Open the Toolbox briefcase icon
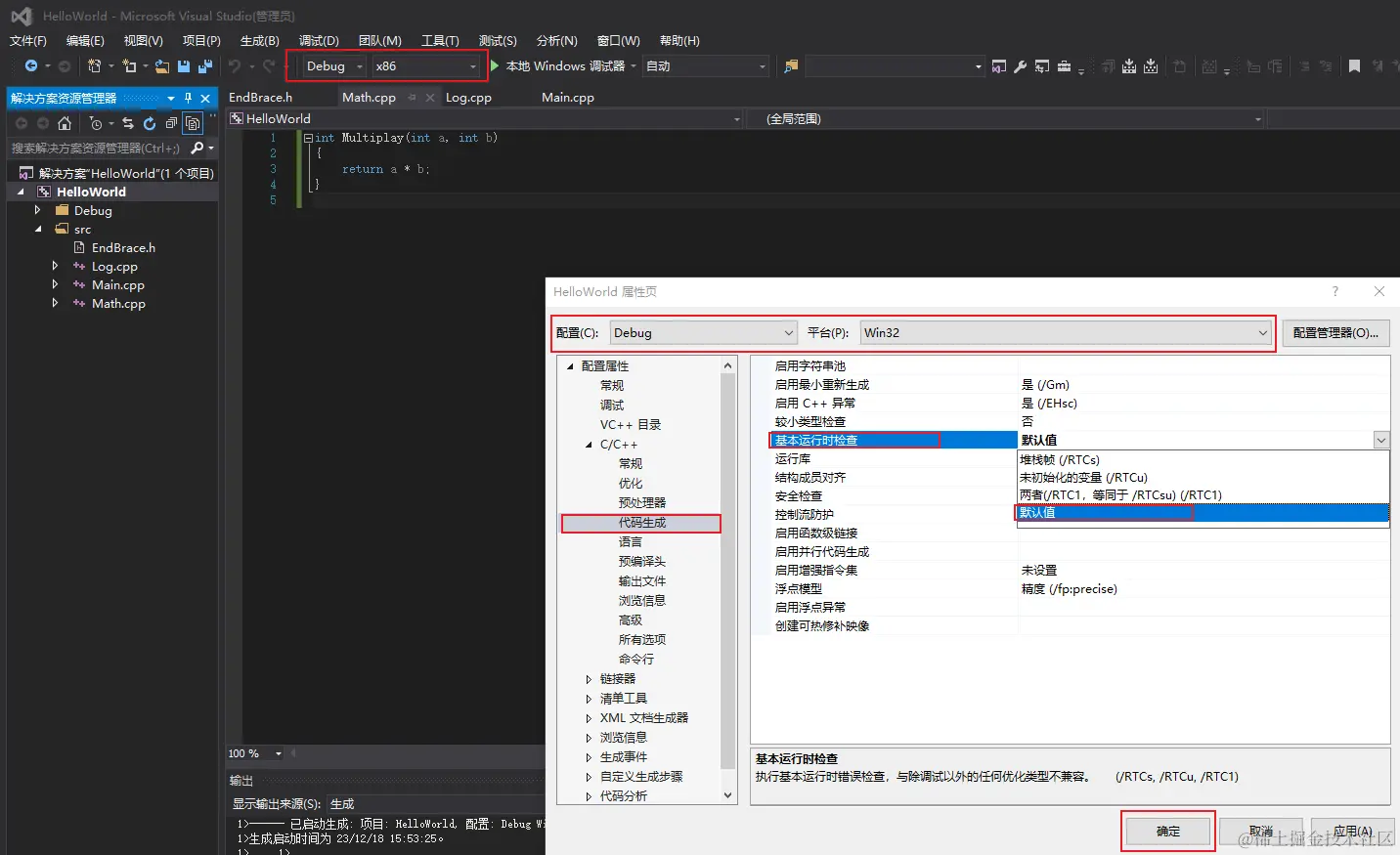 tap(1064, 66)
